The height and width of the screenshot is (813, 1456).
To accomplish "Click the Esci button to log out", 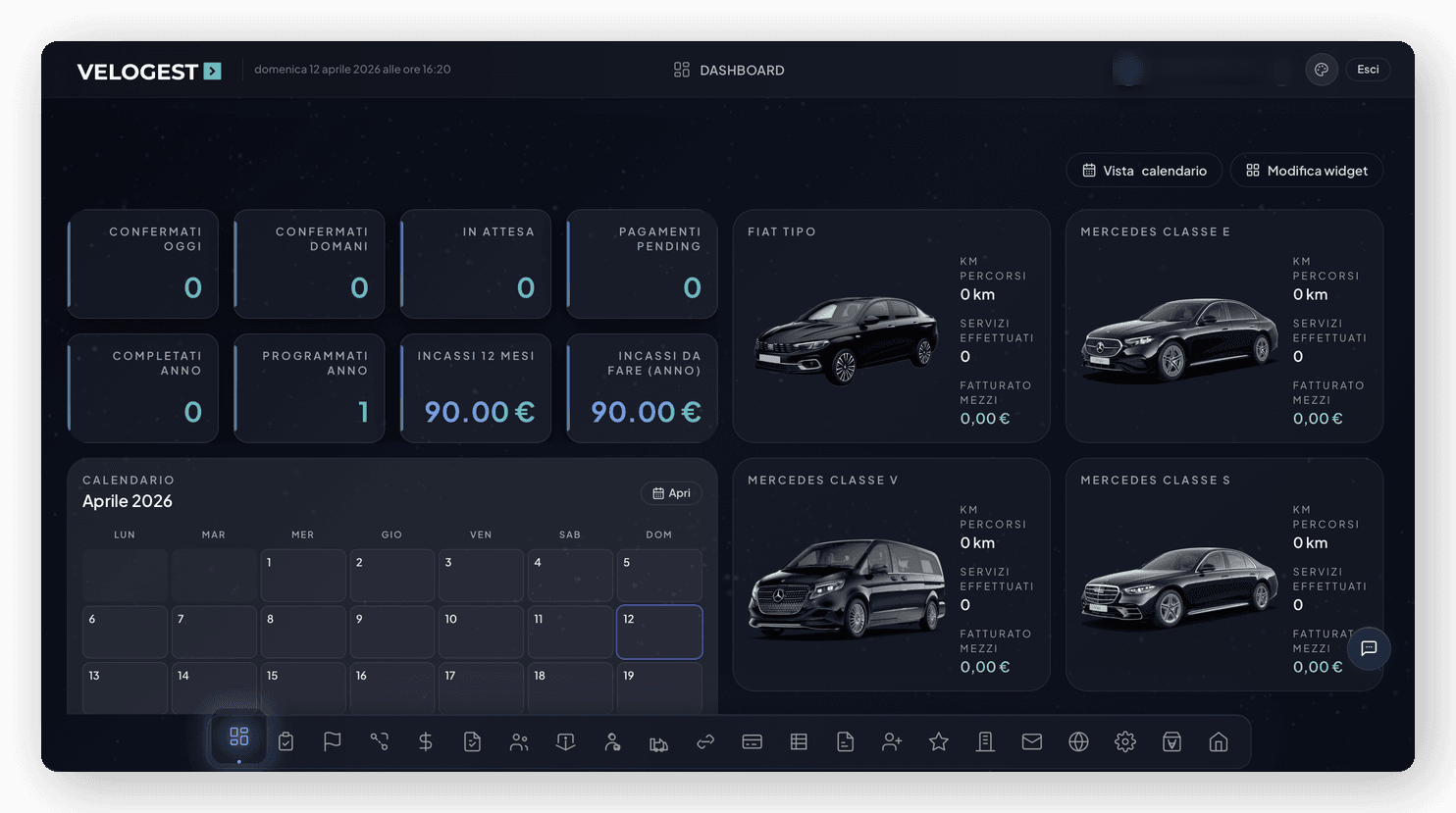I will (x=1368, y=70).
